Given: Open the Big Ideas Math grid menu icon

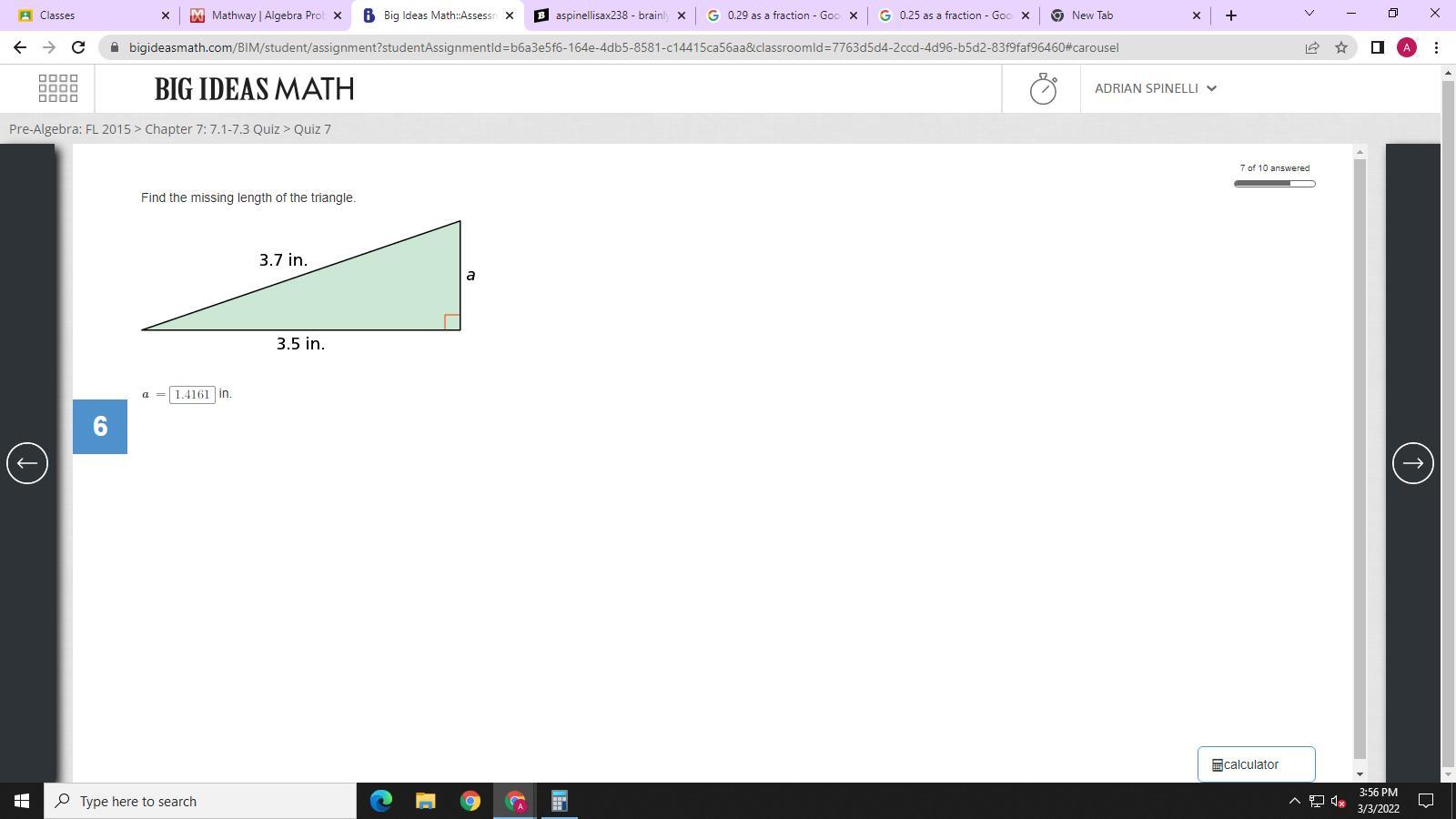Looking at the screenshot, I should point(58,88).
